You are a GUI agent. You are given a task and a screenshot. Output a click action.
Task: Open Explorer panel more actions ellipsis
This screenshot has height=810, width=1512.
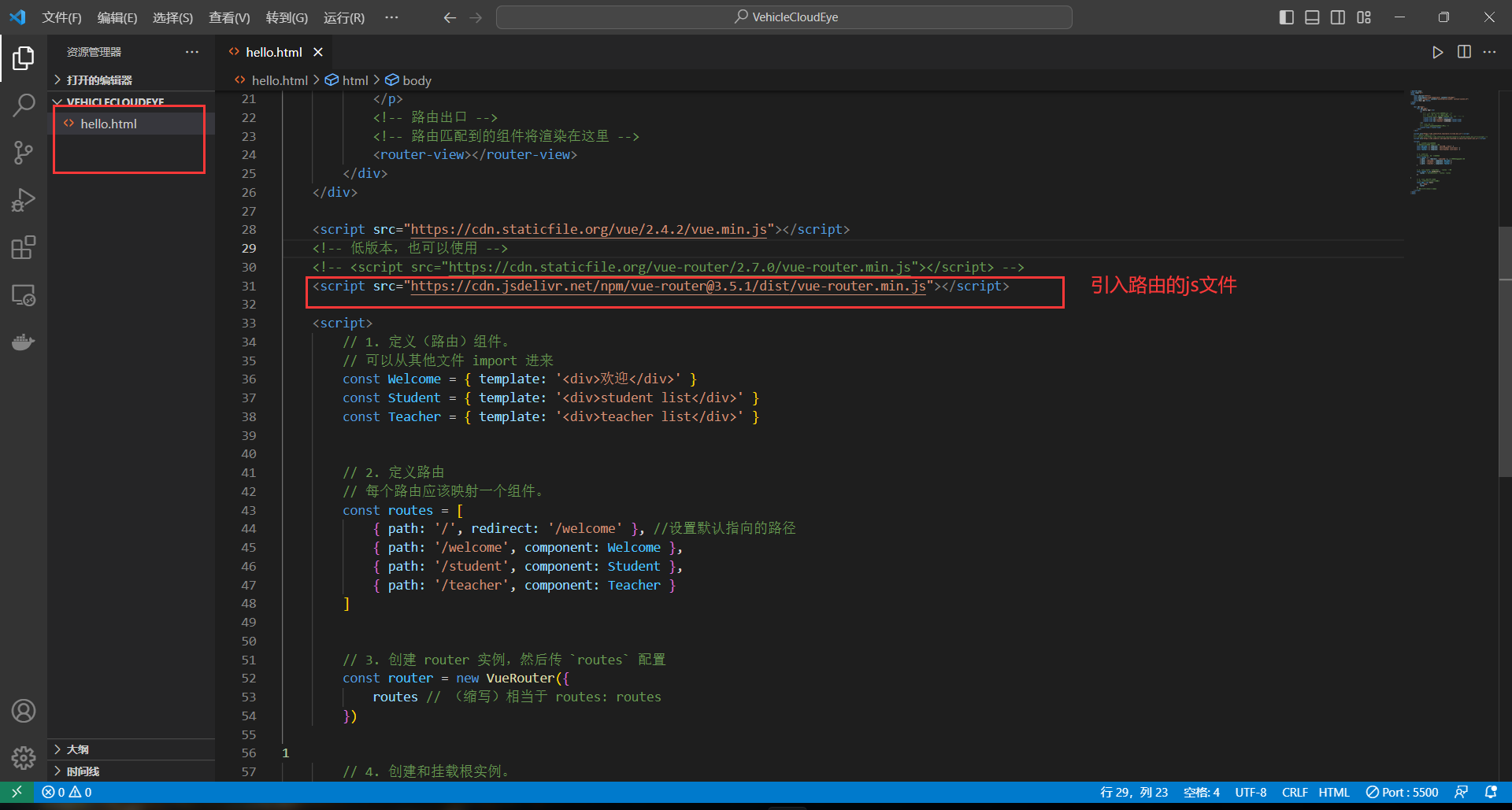click(x=192, y=52)
